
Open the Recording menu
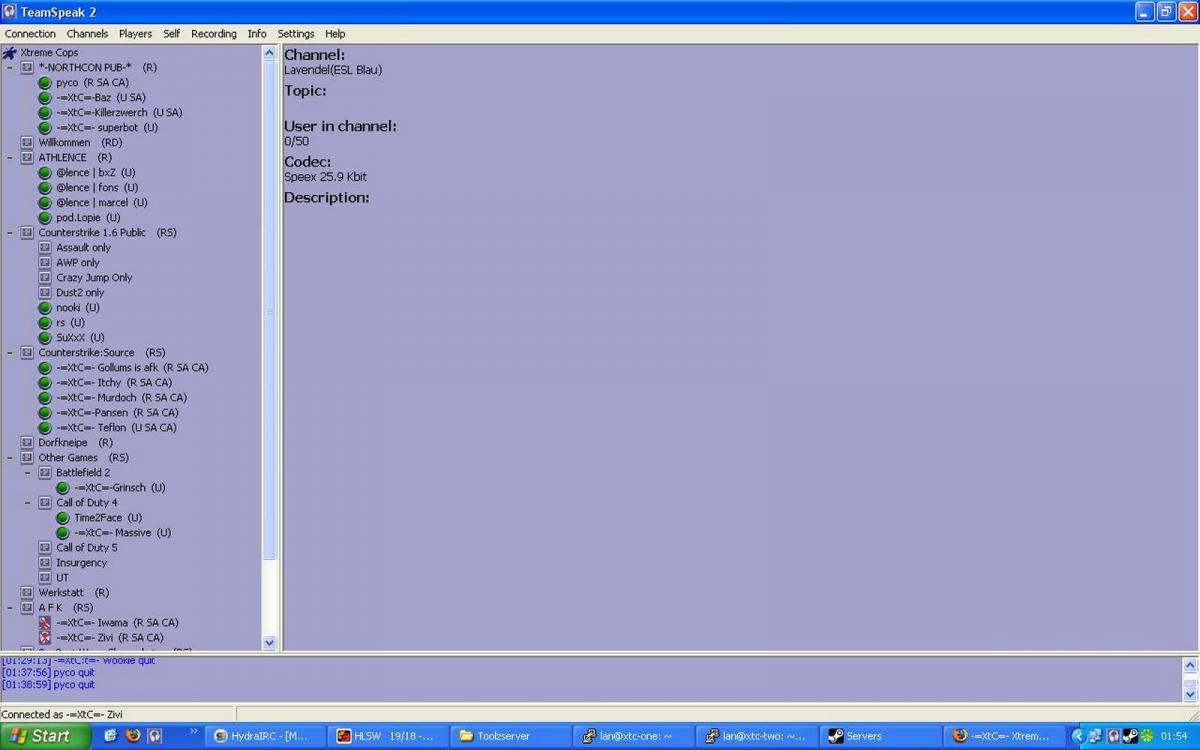coord(214,34)
